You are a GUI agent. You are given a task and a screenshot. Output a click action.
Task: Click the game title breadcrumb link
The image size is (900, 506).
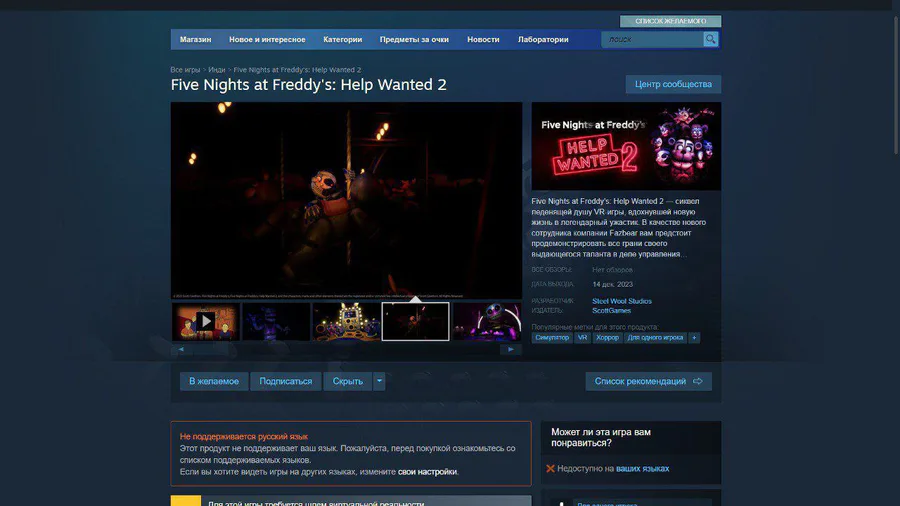coord(297,69)
